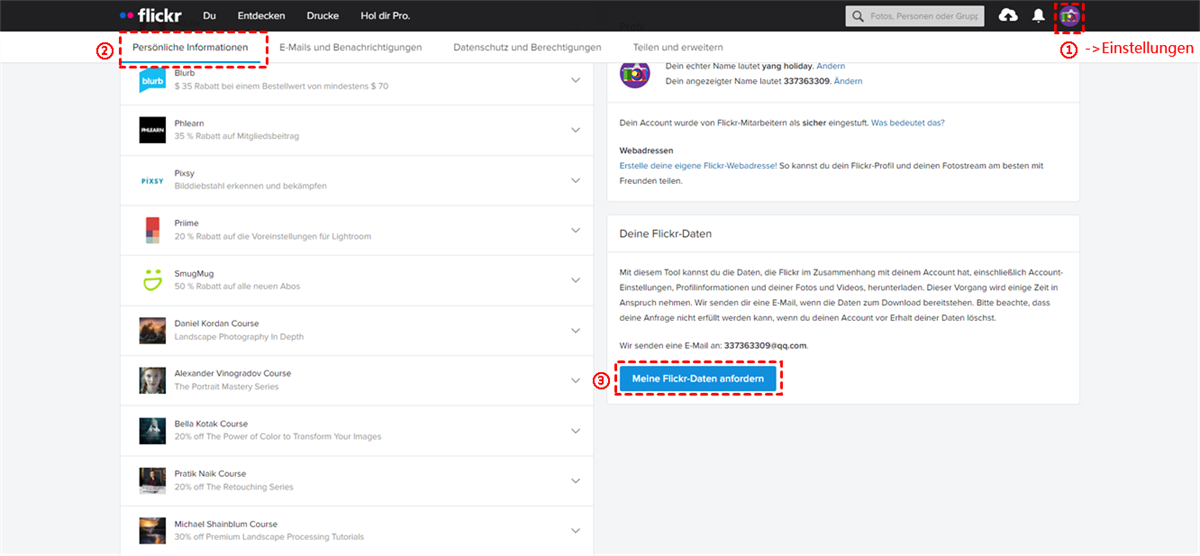The image size is (1200, 556).
Task: Switch to Persönliche Informationen tab
Action: coord(190,47)
